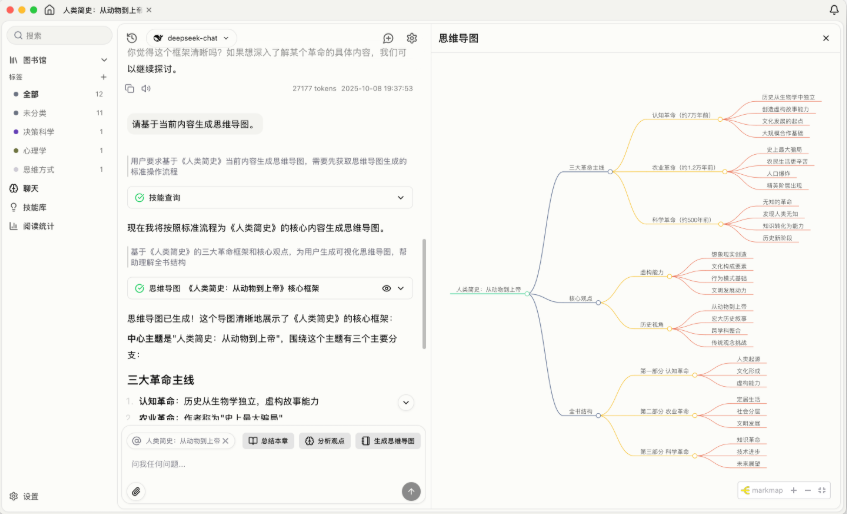The width and height of the screenshot is (847, 514).
Task: Open the deepseek-chat model dropdown
Action: pos(190,38)
